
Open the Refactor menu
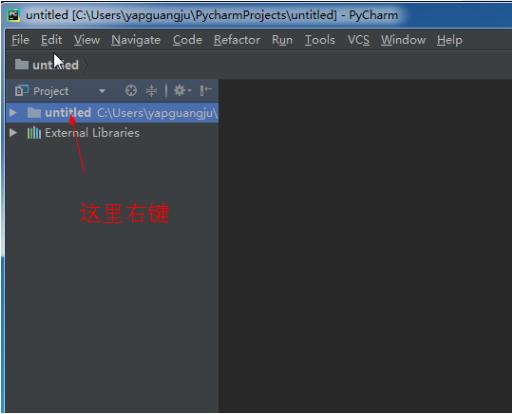[x=237, y=40]
